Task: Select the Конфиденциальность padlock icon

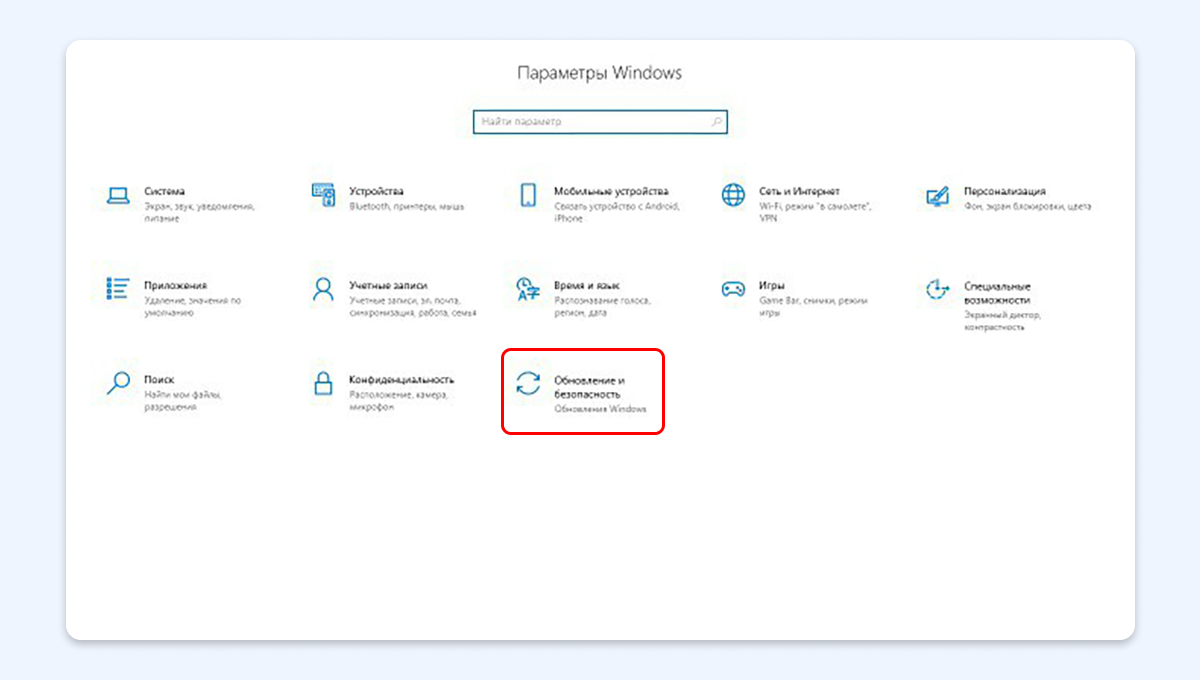Action: point(323,384)
